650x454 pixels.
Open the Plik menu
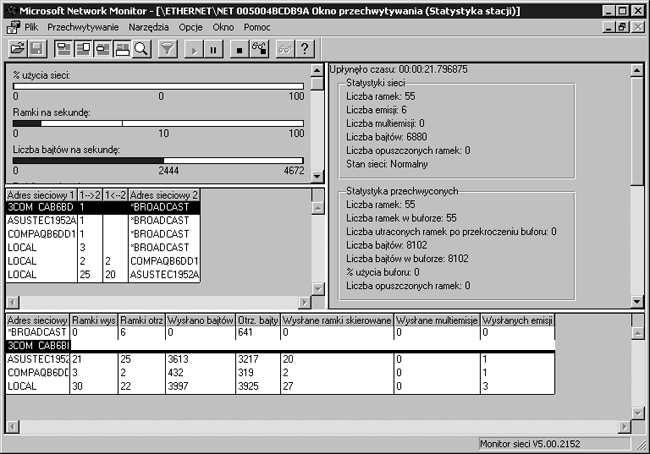tap(31, 27)
